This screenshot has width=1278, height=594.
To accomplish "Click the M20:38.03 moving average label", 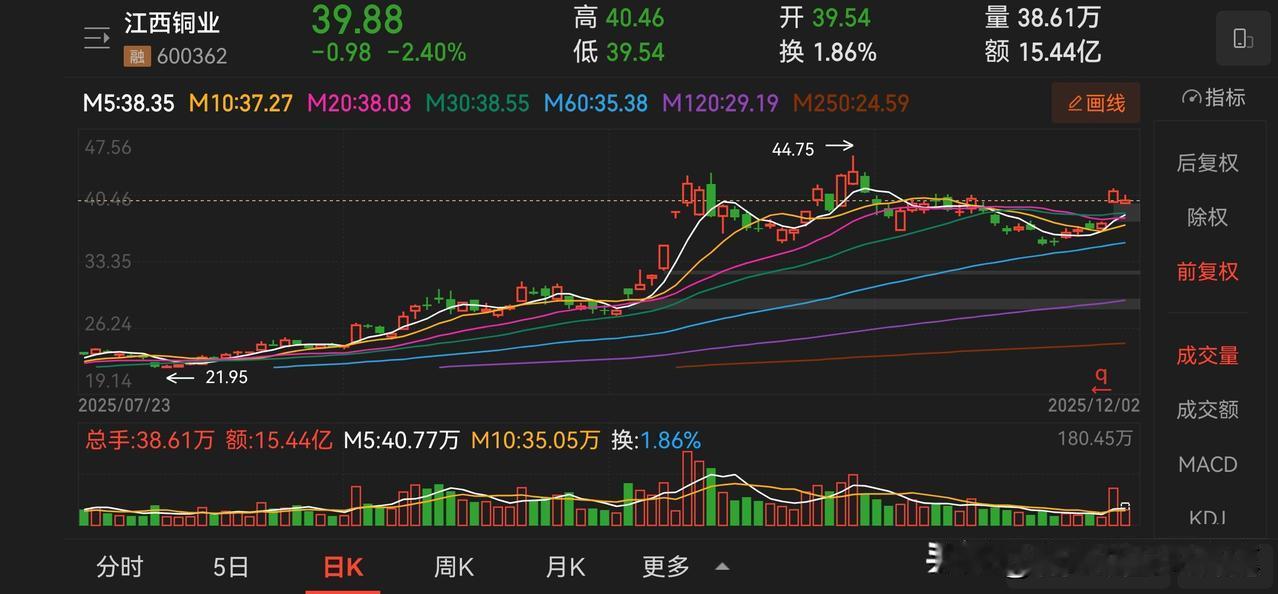I will tap(359, 103).
